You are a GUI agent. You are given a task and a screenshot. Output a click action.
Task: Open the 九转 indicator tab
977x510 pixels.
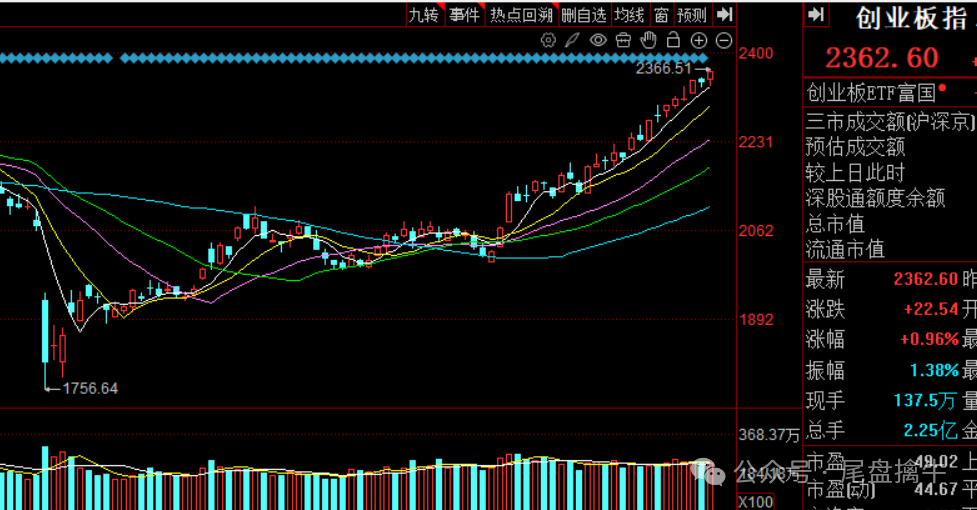424,15
